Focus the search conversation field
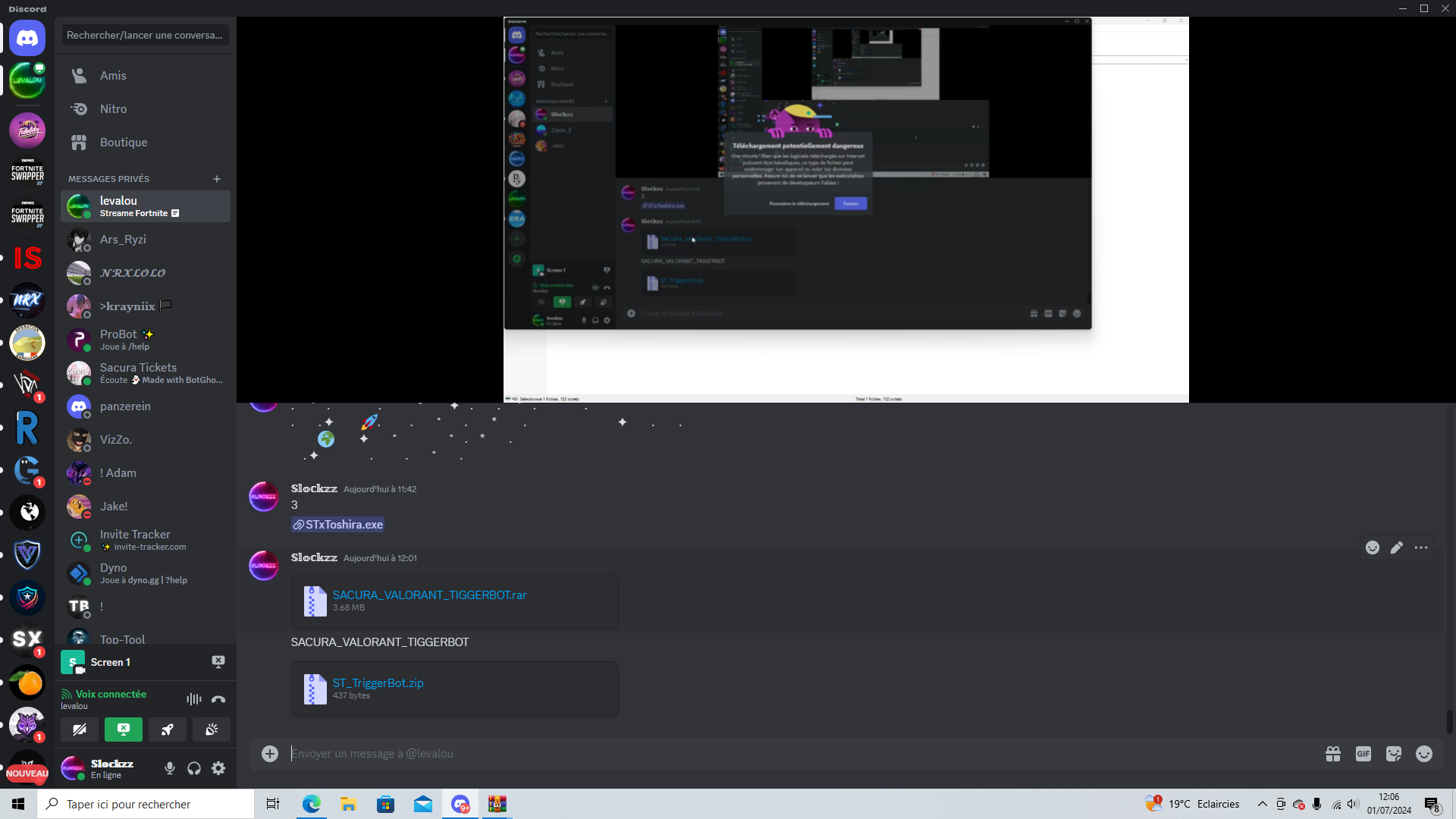This screenshot has height=819, width=1456. (146, 35)
